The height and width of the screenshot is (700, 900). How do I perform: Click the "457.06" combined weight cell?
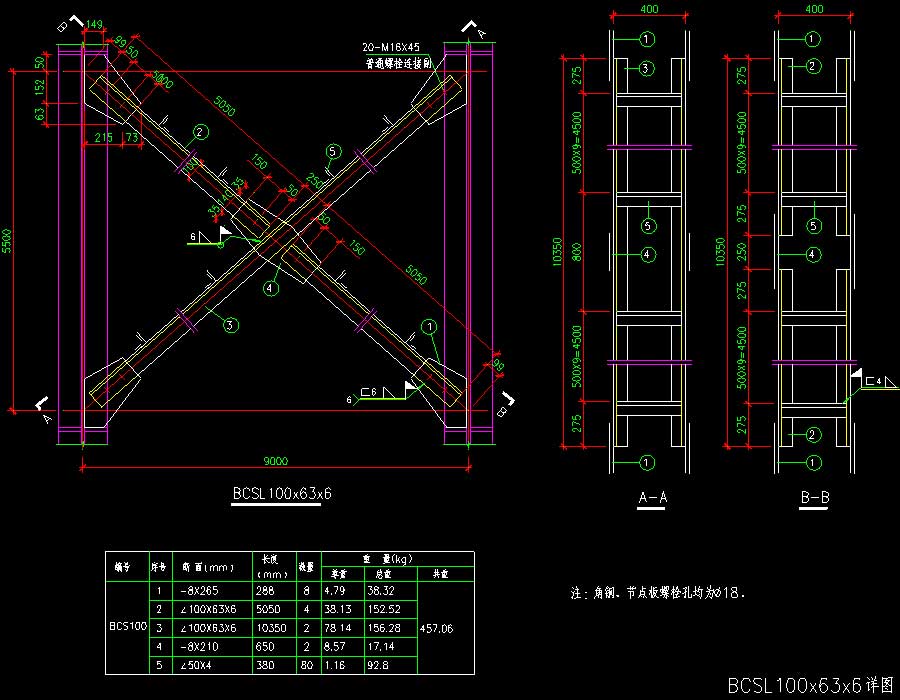tap(436, 628)
